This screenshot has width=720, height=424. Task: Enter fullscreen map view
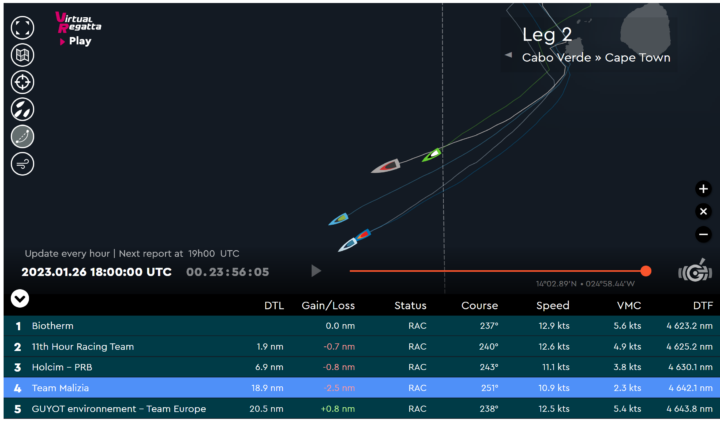[22, 28]
